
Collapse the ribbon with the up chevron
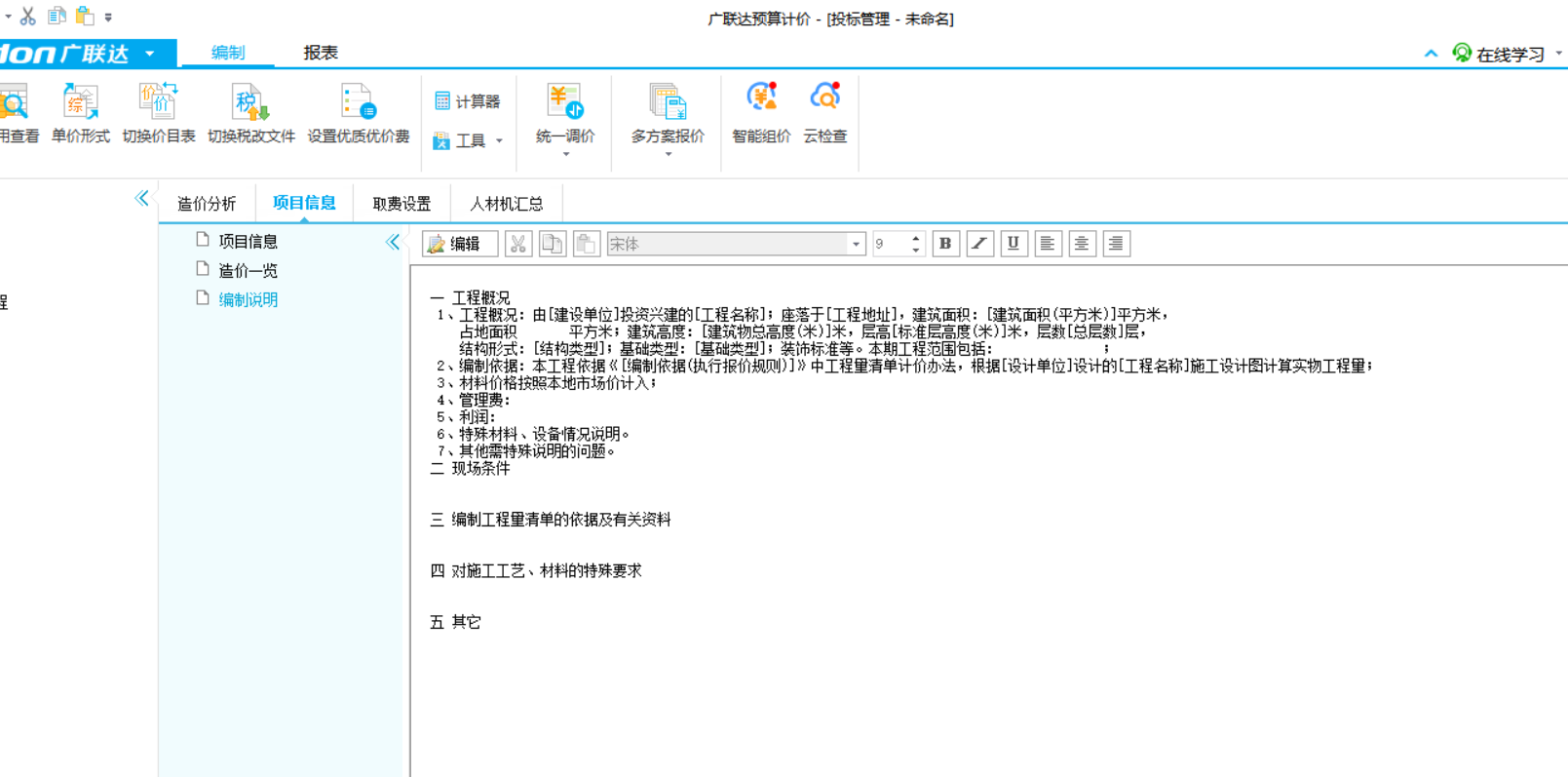coord(1431,54)
